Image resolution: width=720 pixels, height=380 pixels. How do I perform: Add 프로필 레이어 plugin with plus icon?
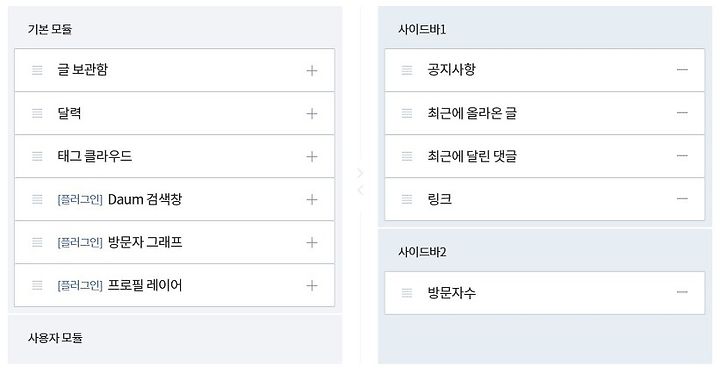pos(312,285)
